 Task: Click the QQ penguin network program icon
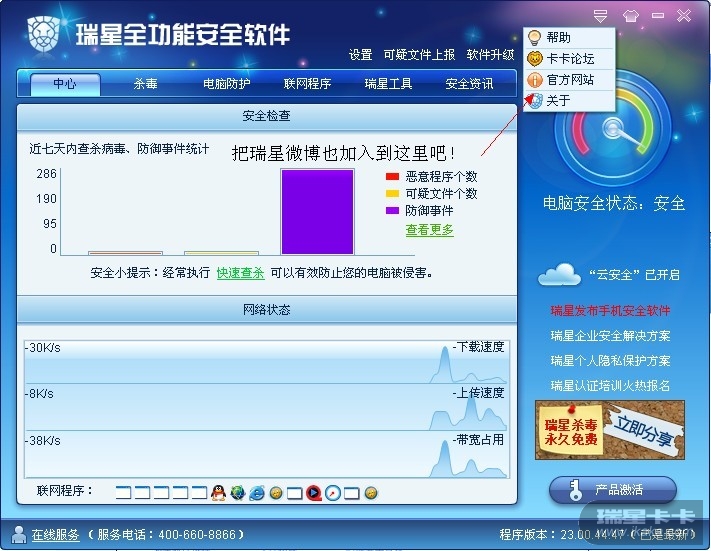click(218, 492)
